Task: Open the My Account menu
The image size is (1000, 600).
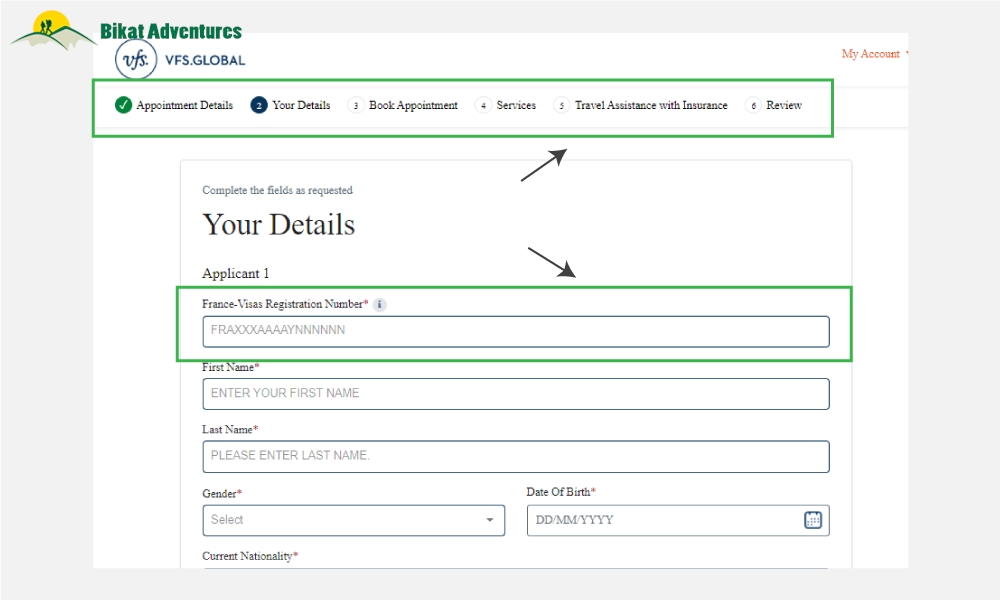Action: pyautogui.click(x=874, y=54)
